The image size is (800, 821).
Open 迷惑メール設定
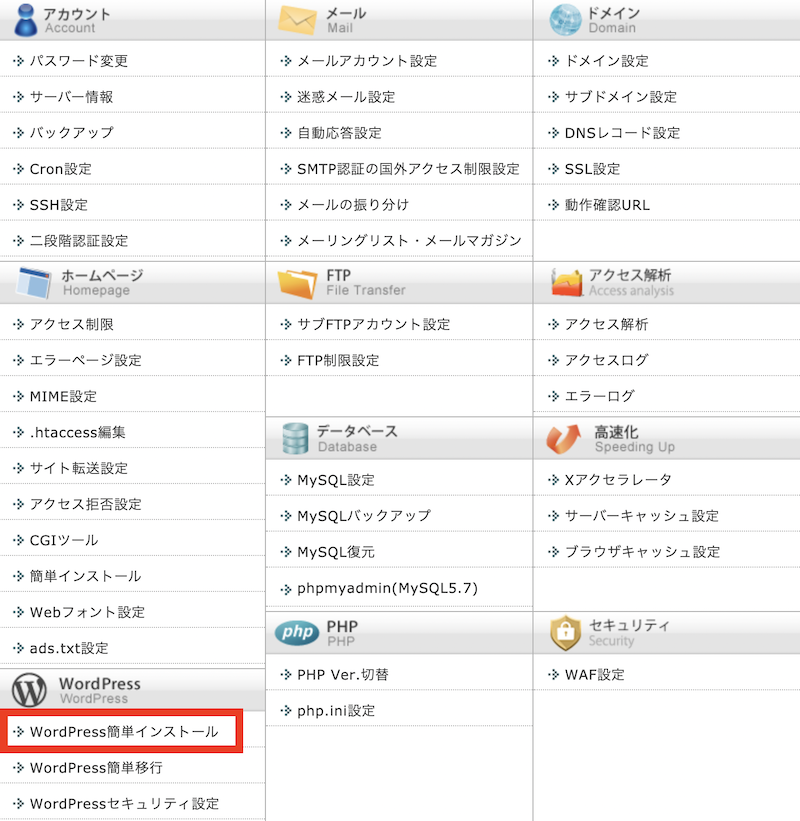tap(346, 97)
